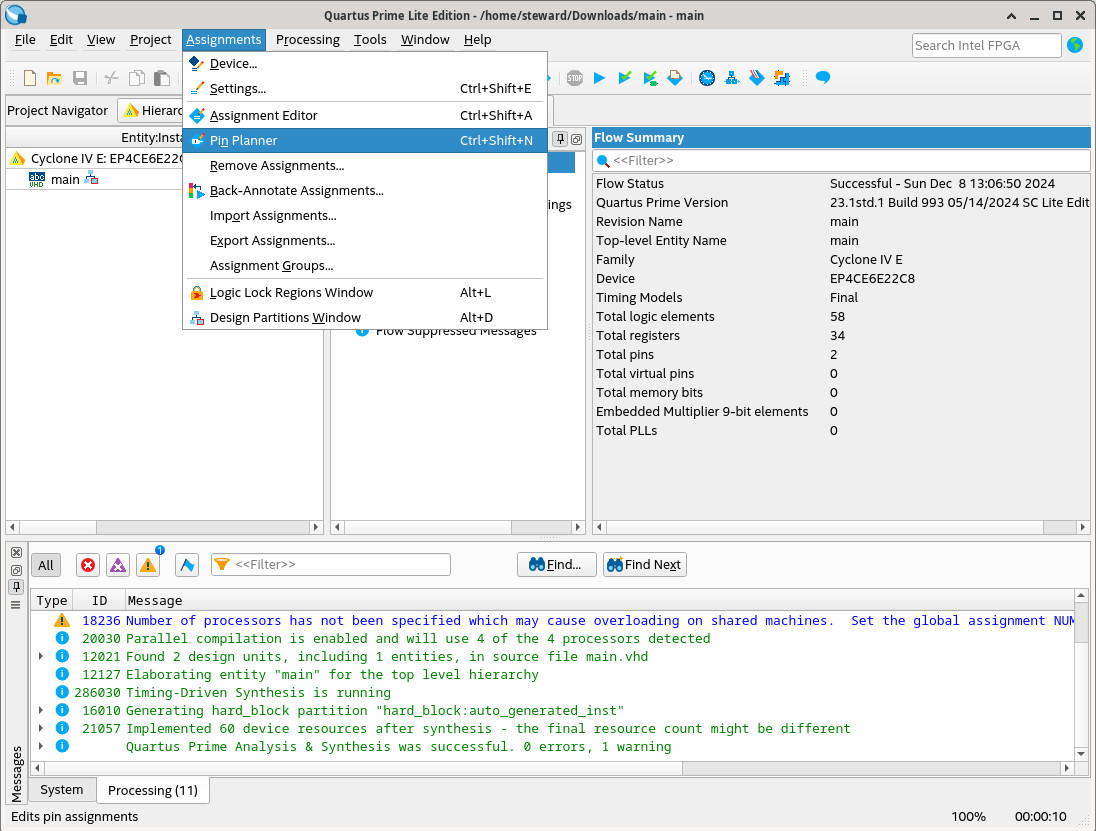Screen dimensions: 1096x831
Task: Select Pin Planner from Assignments menu
Action: [364, 140]
